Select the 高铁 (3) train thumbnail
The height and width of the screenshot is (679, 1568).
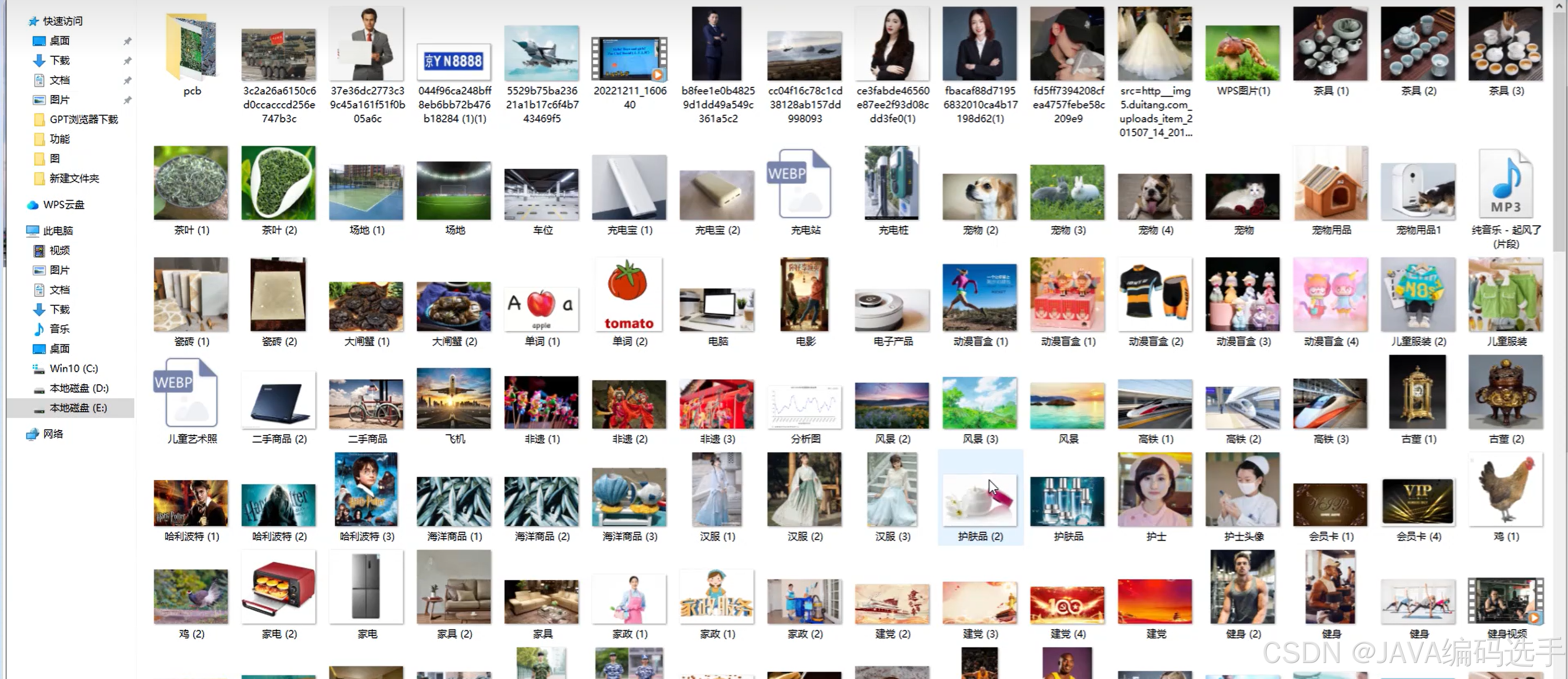pos(1331,404)
